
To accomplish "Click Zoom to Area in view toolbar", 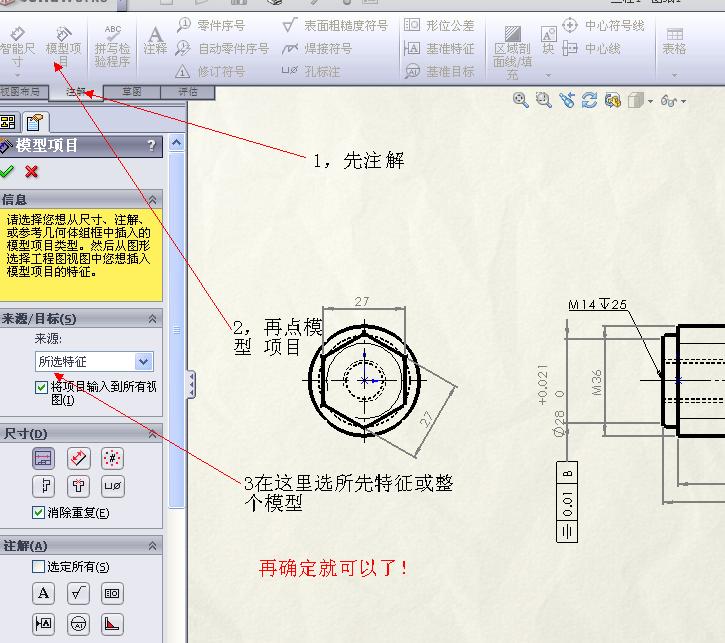I will click(544, 100).
